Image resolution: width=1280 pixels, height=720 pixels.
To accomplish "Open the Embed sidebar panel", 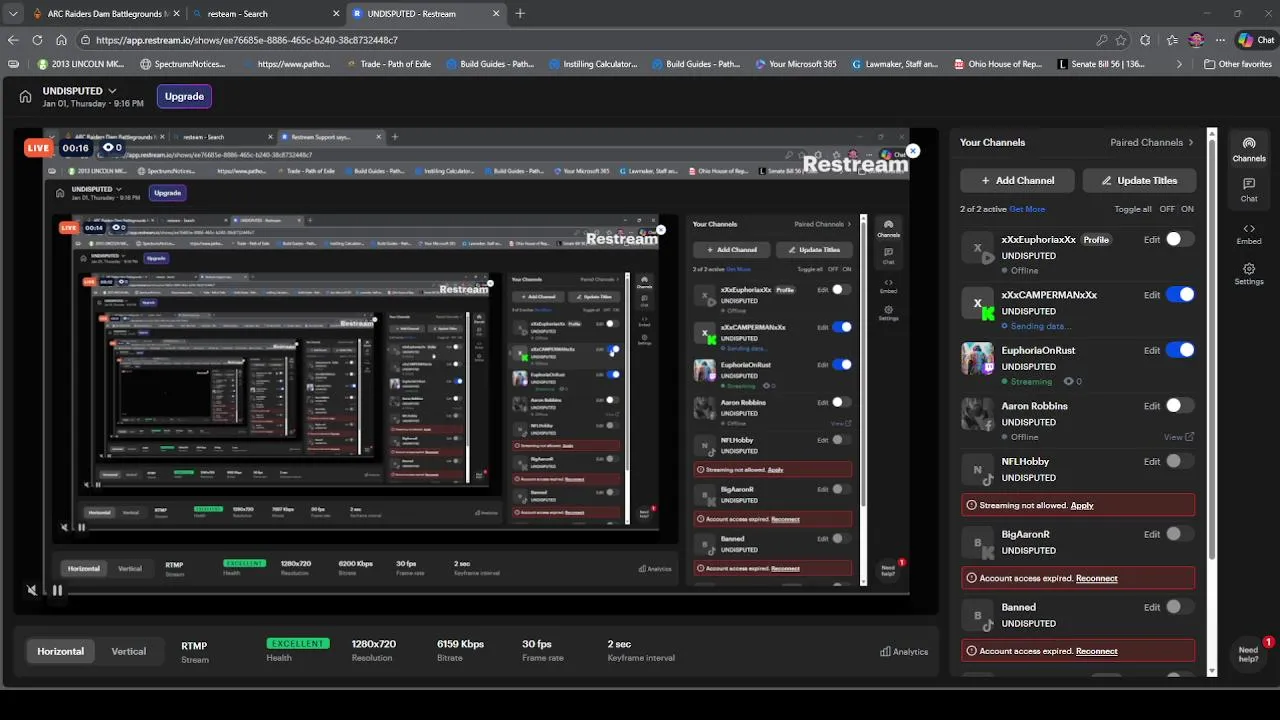I will [1248, 234].
